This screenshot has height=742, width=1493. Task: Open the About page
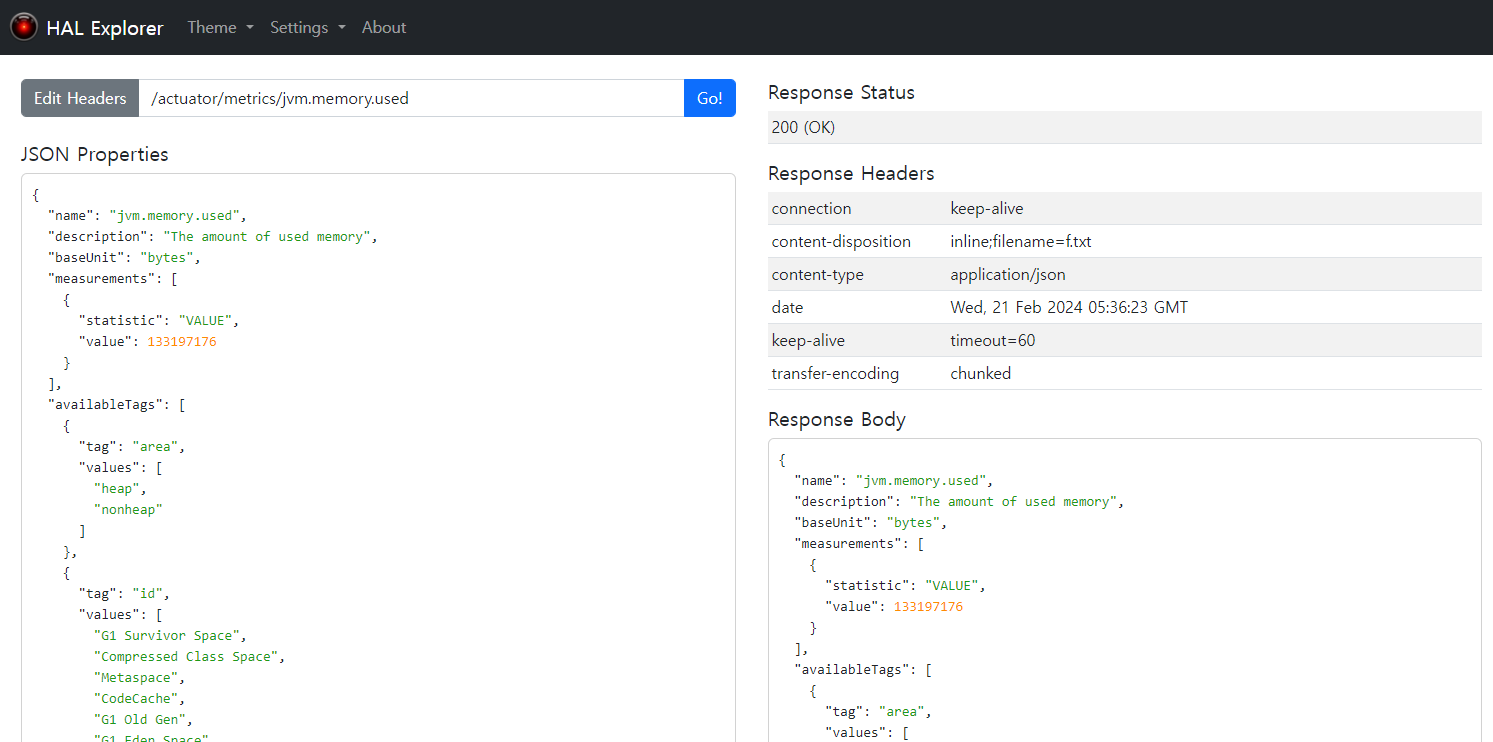384,27
